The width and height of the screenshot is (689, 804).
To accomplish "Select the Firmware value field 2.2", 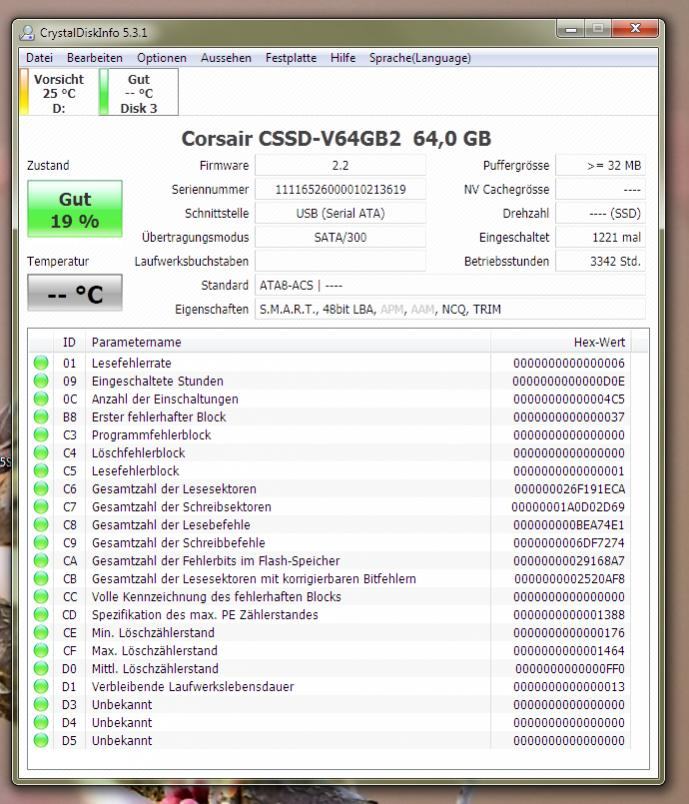I will 340,166.
